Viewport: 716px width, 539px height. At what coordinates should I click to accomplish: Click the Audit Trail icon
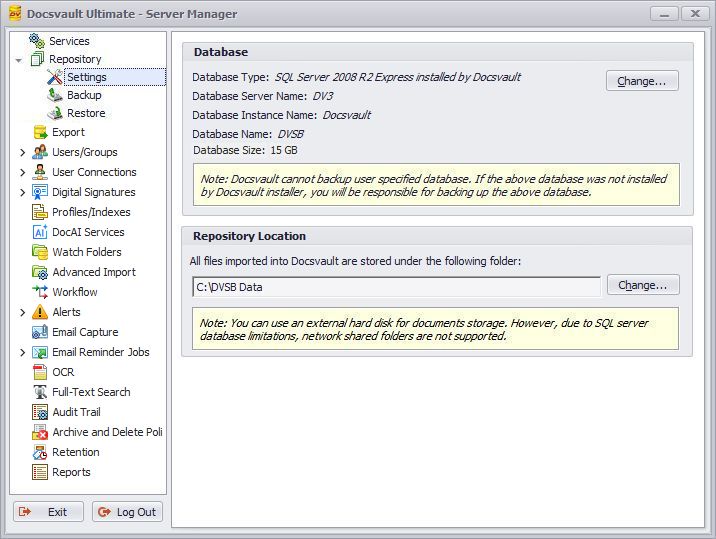point(40,412)
